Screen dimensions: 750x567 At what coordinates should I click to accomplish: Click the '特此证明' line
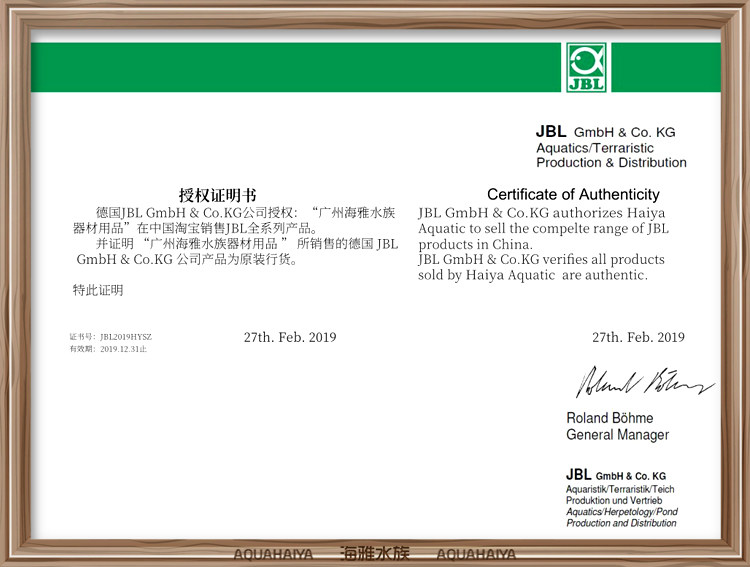coord(98,290)
